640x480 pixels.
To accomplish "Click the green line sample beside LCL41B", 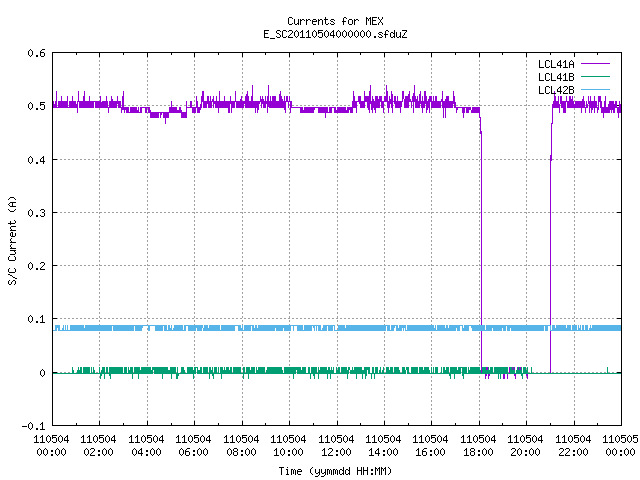I will coord(595,76).
